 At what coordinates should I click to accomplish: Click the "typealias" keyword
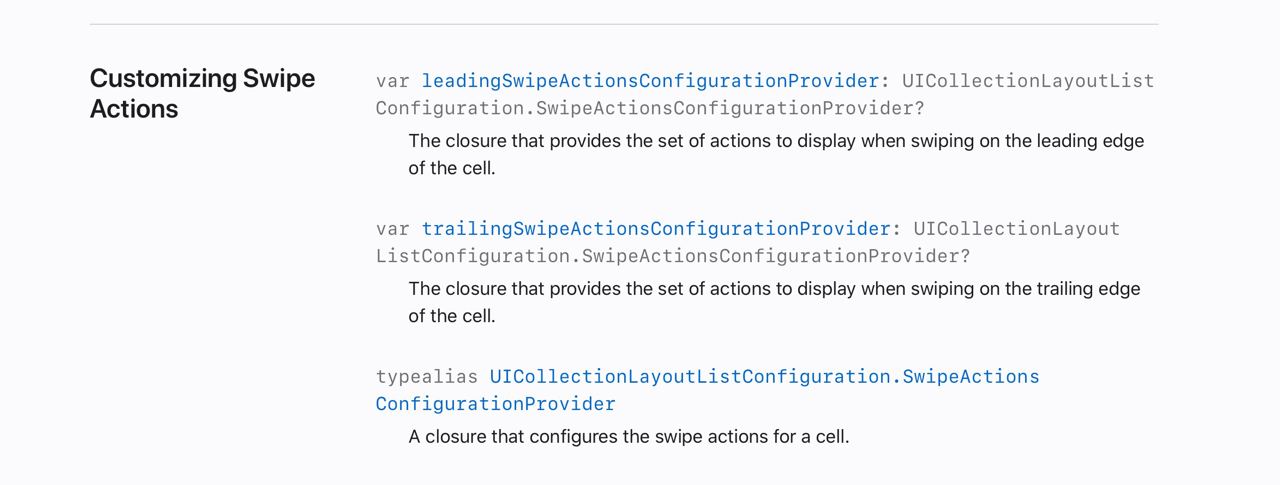click(427, 377)
